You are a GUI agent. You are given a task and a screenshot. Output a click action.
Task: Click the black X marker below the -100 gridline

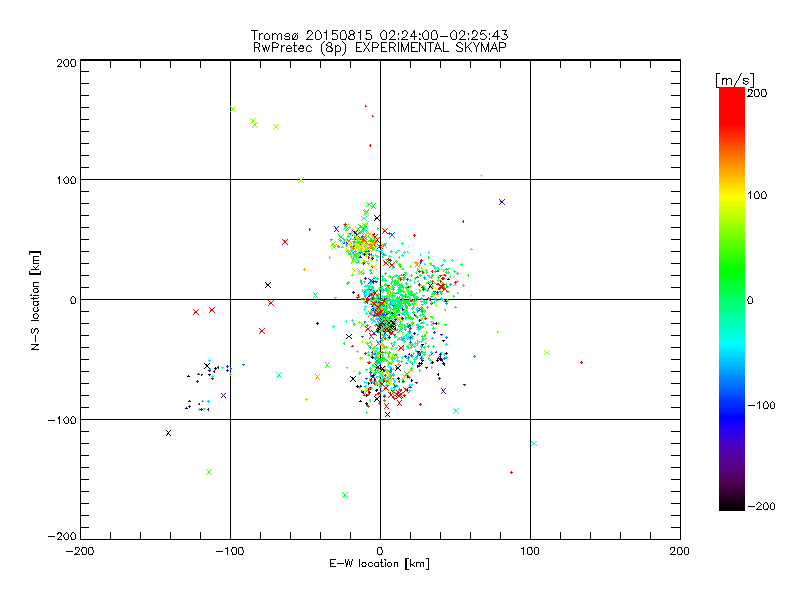point(168,433)
